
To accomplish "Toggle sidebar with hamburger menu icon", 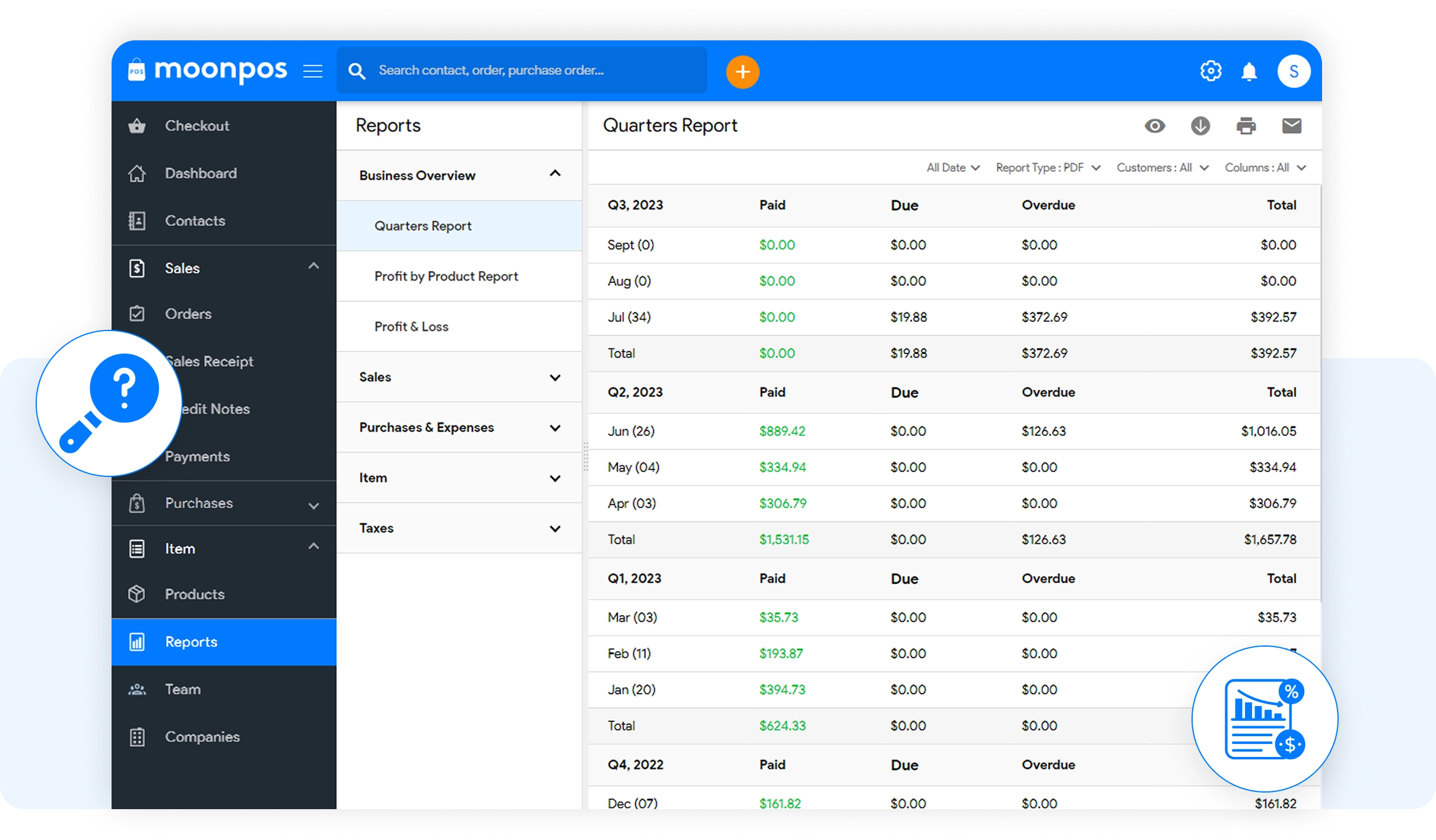I will [x=313, y=72].
